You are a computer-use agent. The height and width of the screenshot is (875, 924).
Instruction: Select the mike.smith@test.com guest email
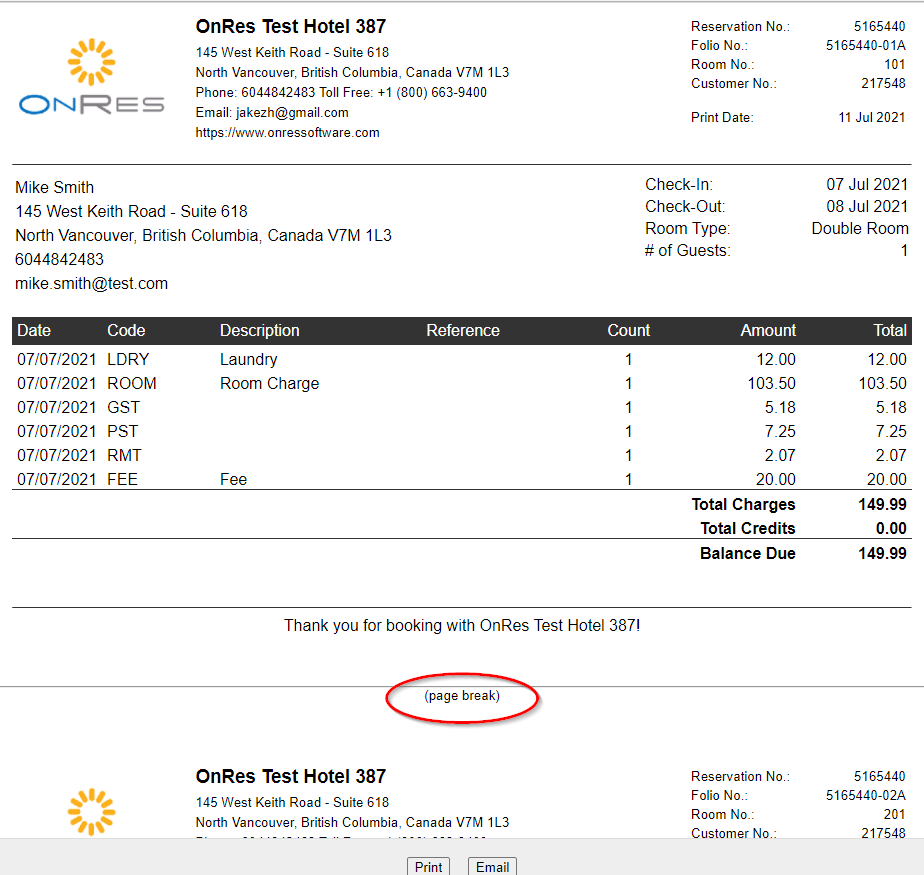[x=91, y=283]
